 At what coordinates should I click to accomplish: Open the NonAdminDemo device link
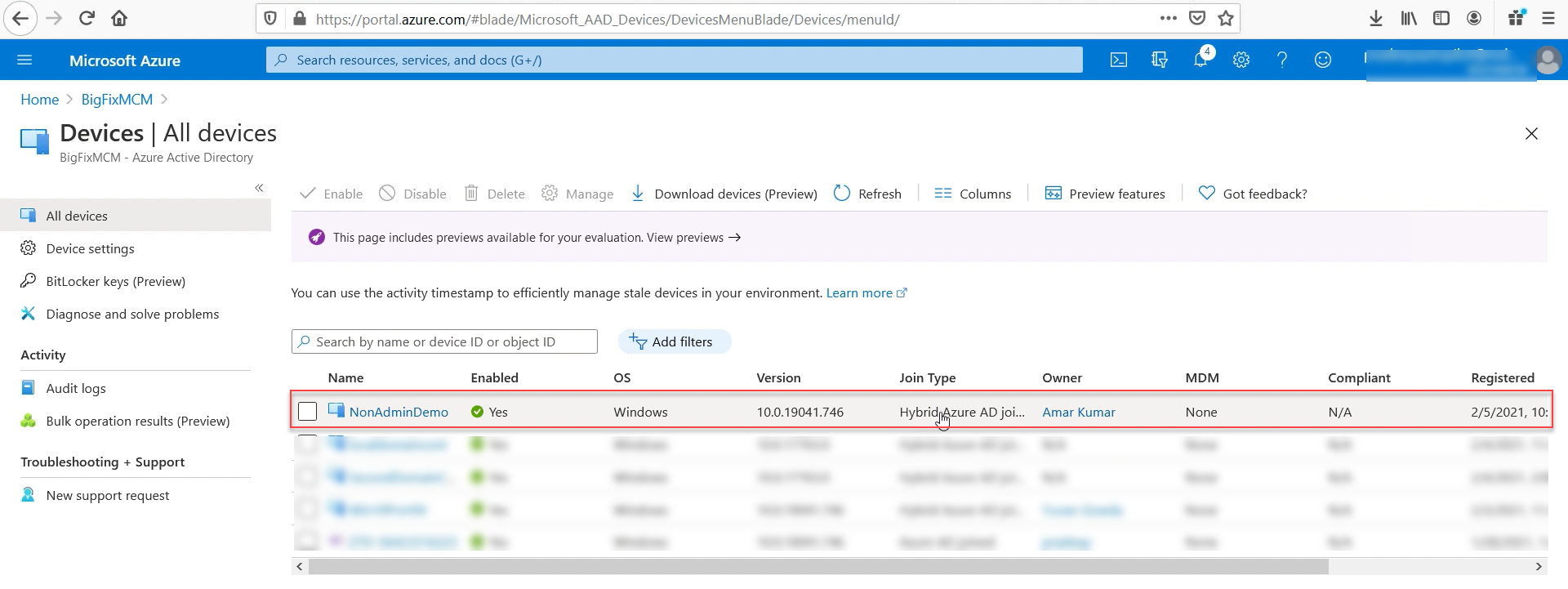point(399,412)
